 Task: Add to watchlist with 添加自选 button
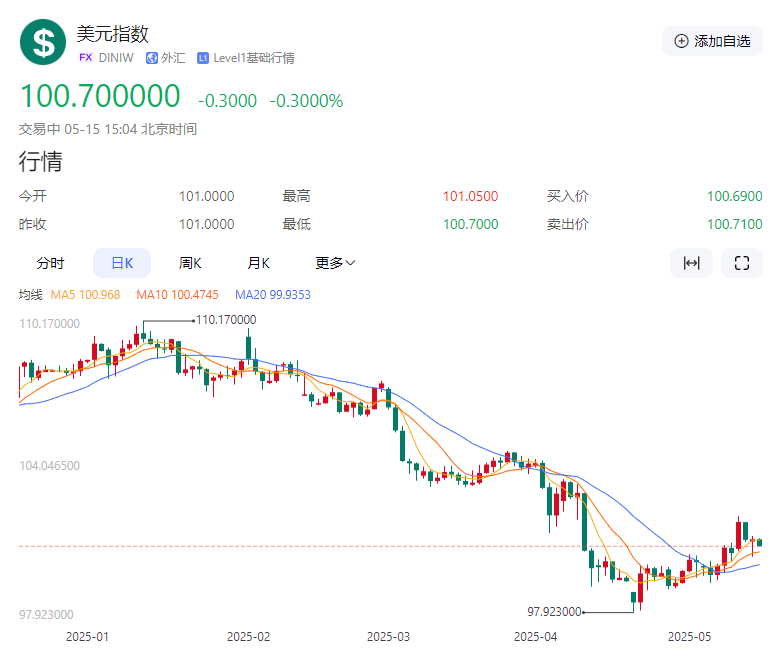(x=712, y=41)
